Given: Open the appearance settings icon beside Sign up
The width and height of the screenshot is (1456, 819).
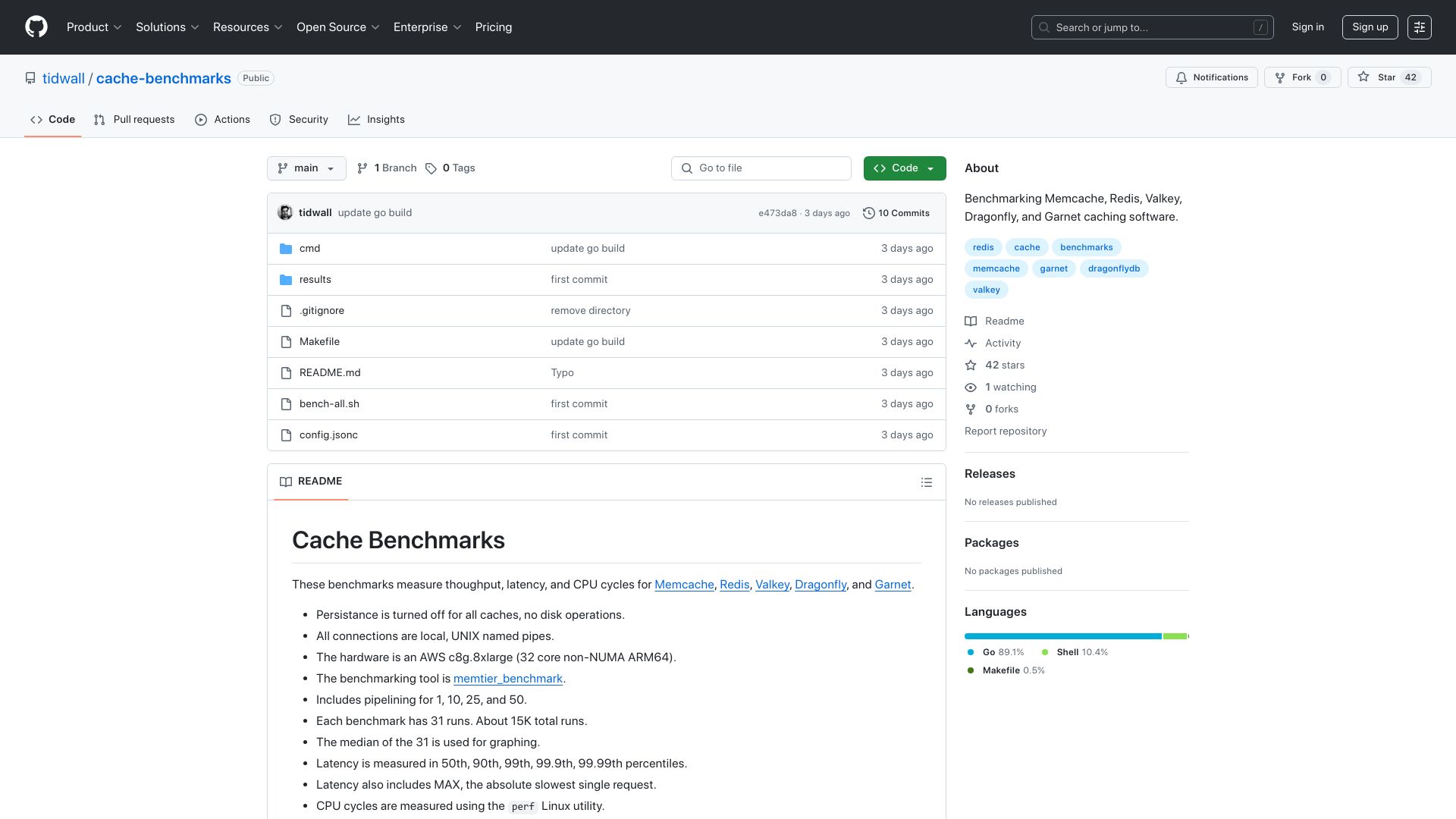Looking at the screenshot, I should click(1419, 27).
